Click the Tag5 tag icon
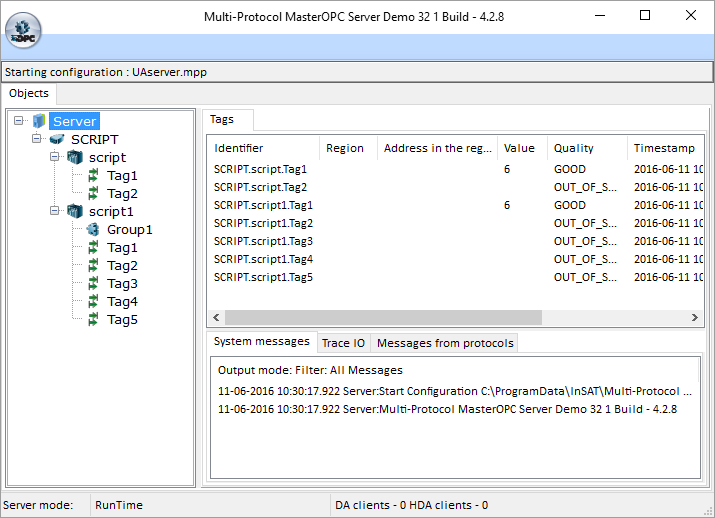 (93, 320)
